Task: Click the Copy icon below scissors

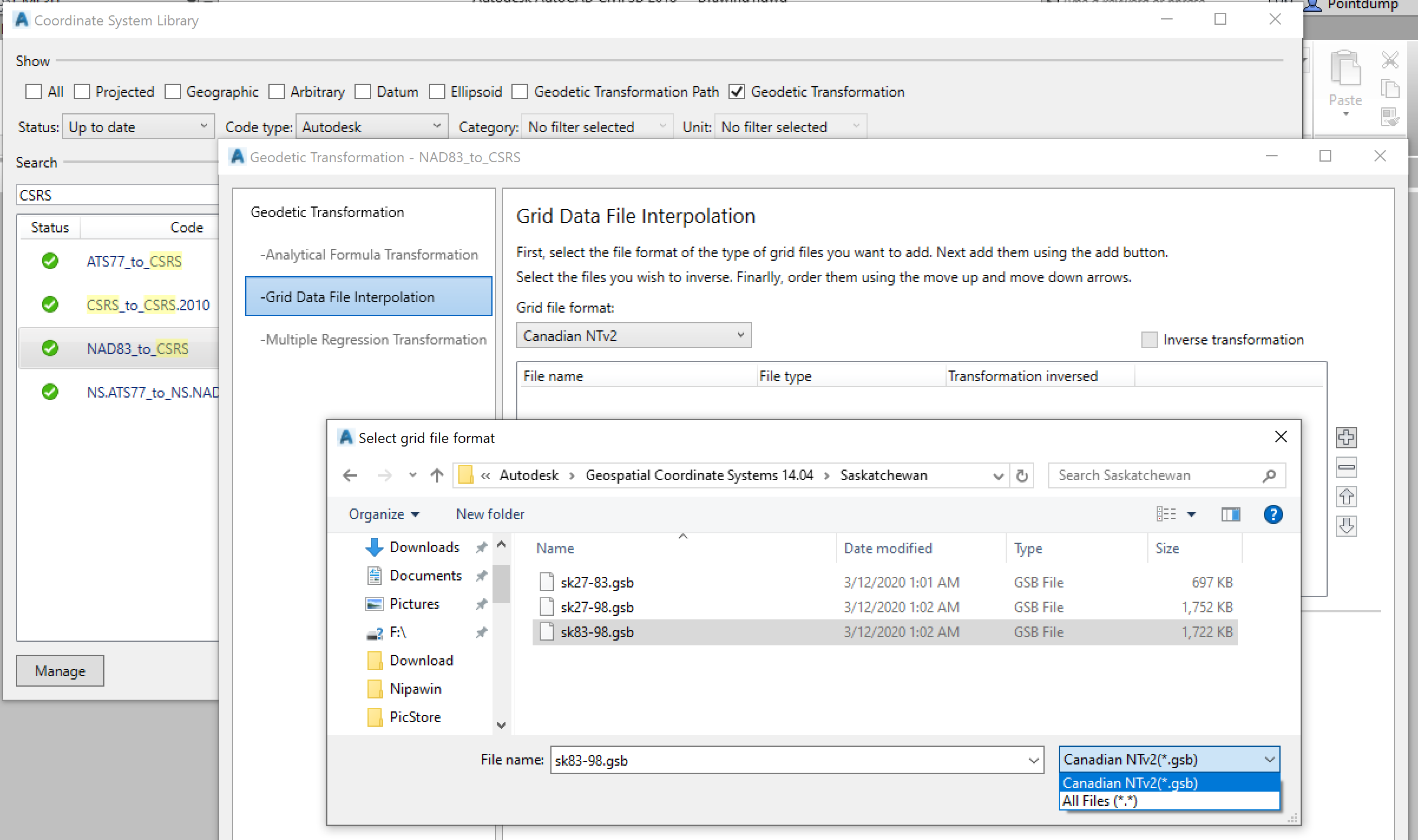Action: tap(1390, 88)
